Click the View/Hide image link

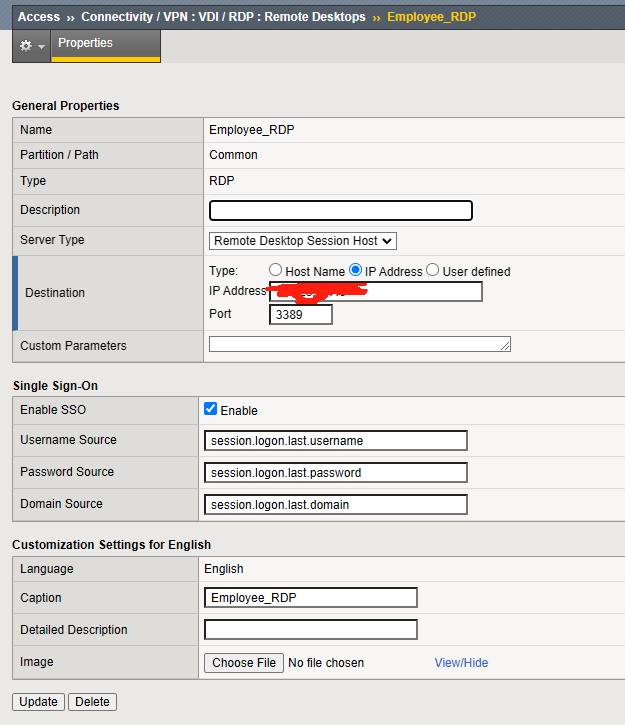point(461,663)
